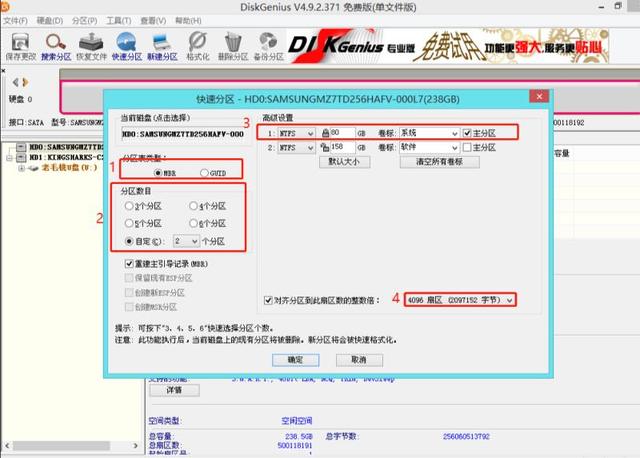Expand the 老毛桃U盘 (U:) tree node
This screenshot has width=640, height=458.
(x=21, y=168)
